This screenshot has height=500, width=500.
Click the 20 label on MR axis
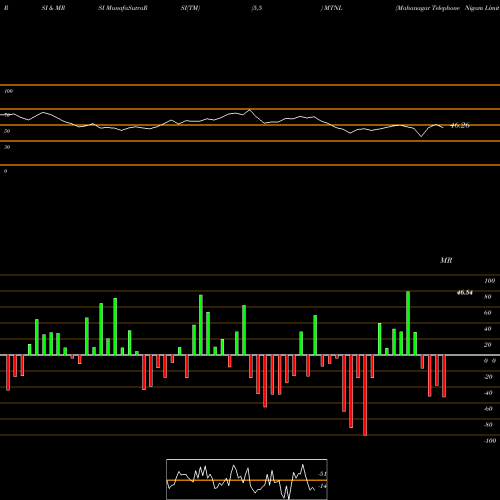click(487, 345)
